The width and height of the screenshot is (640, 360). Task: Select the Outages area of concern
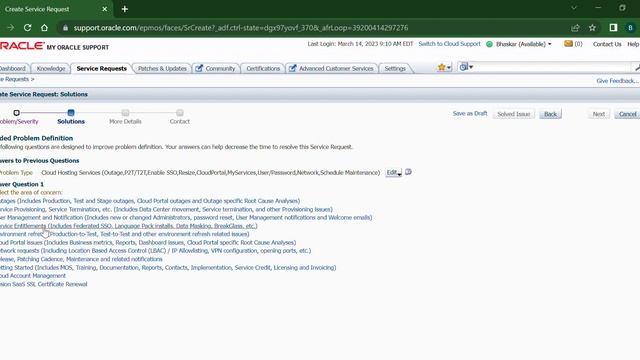click(150, 201)
